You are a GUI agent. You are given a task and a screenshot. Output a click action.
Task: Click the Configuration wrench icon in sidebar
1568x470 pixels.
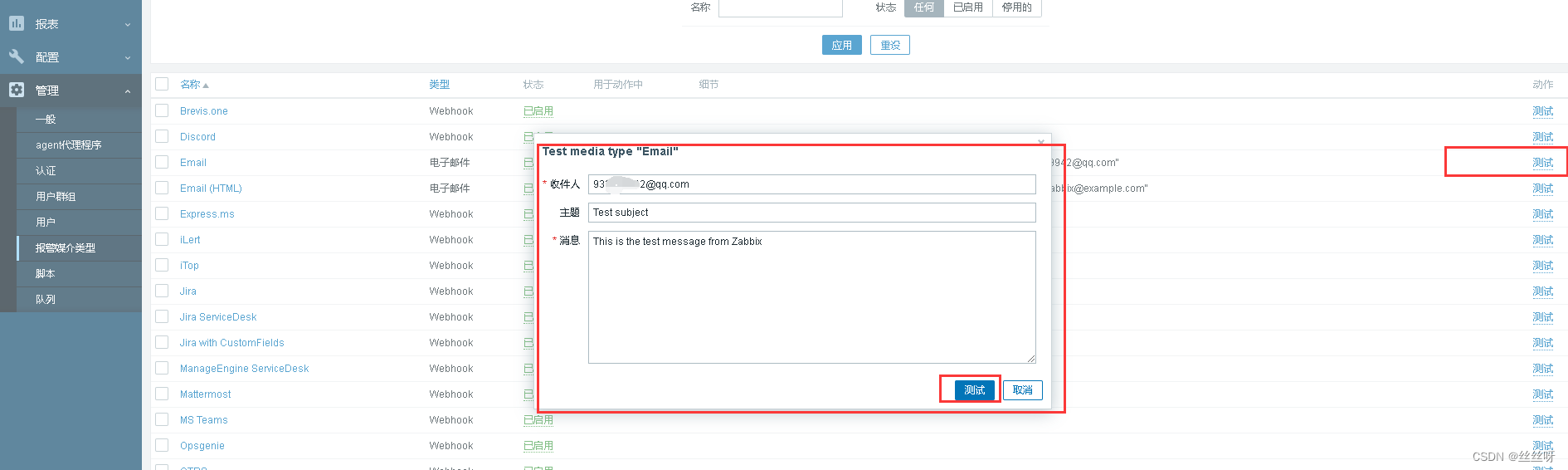(17, 57)
